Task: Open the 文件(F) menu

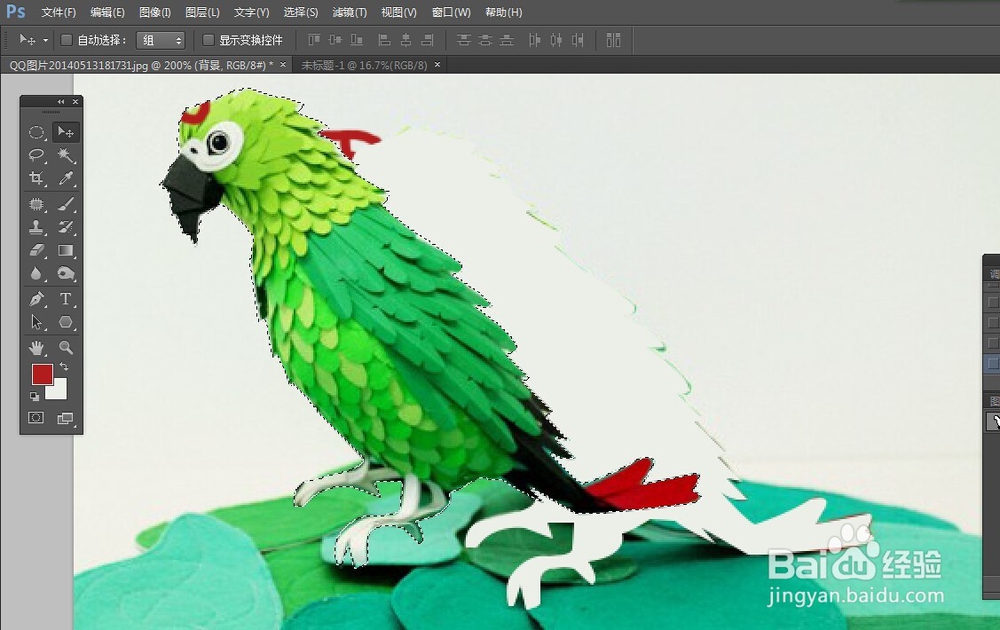Action: [59, 12]
